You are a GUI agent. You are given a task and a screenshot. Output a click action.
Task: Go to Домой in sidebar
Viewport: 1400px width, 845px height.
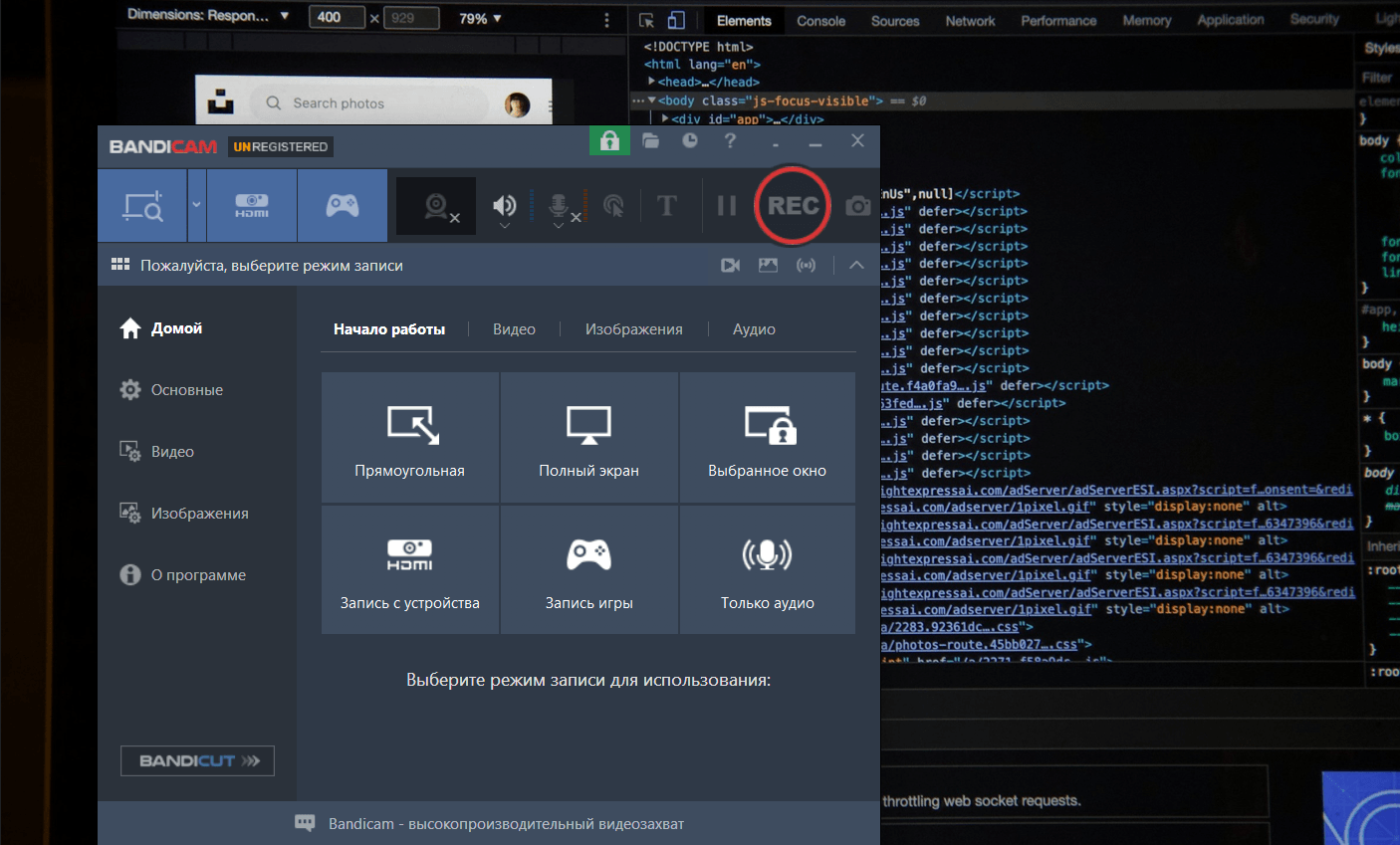click(161, 328)
